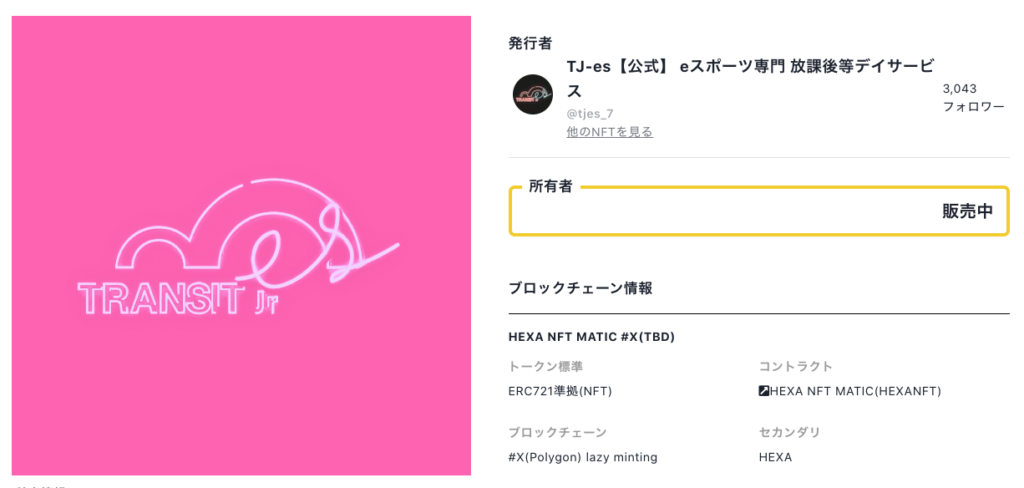
Task: Click the @tjes_7 handle
Action: (x=590, y=113)
